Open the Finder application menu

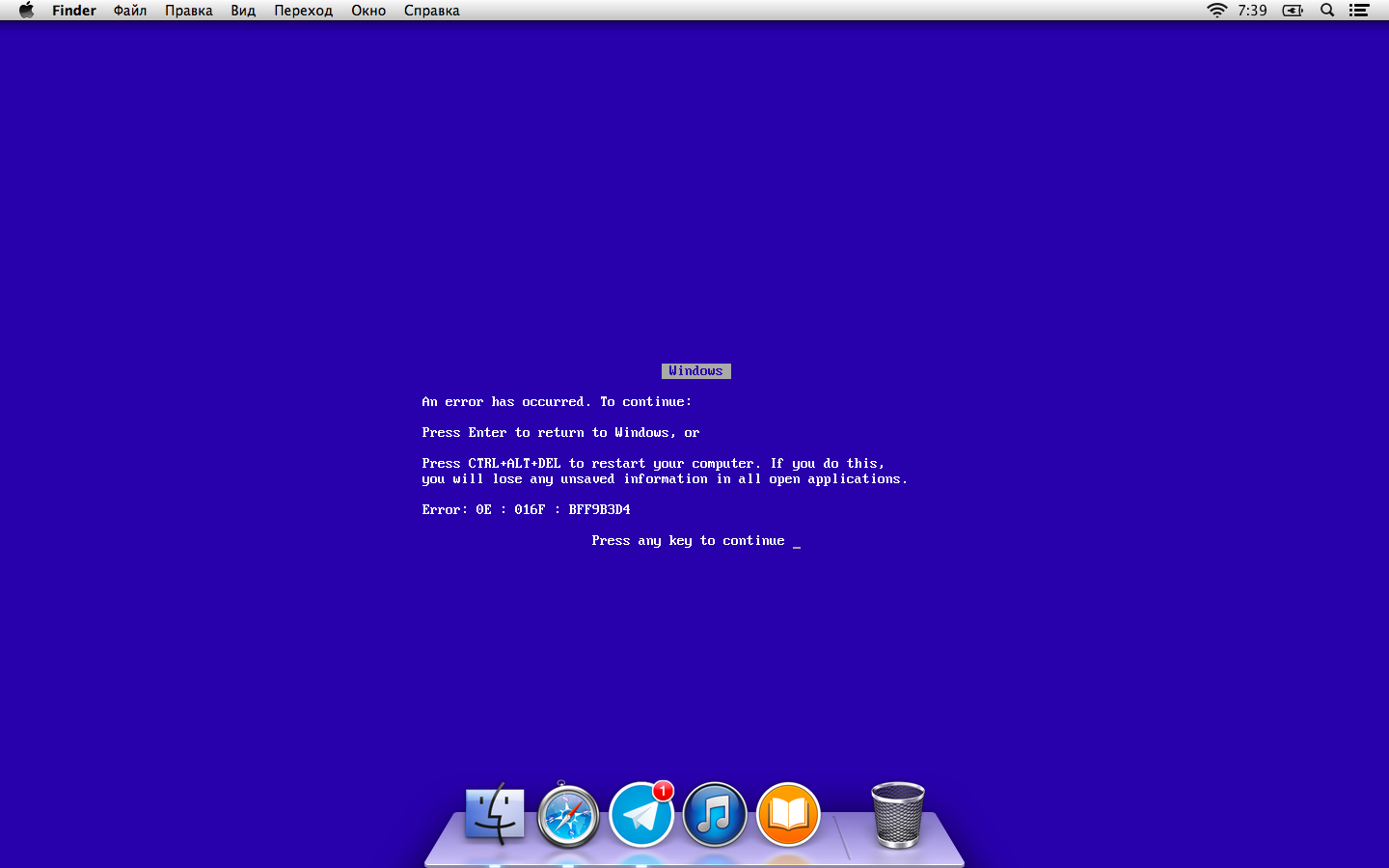(74, 11)
